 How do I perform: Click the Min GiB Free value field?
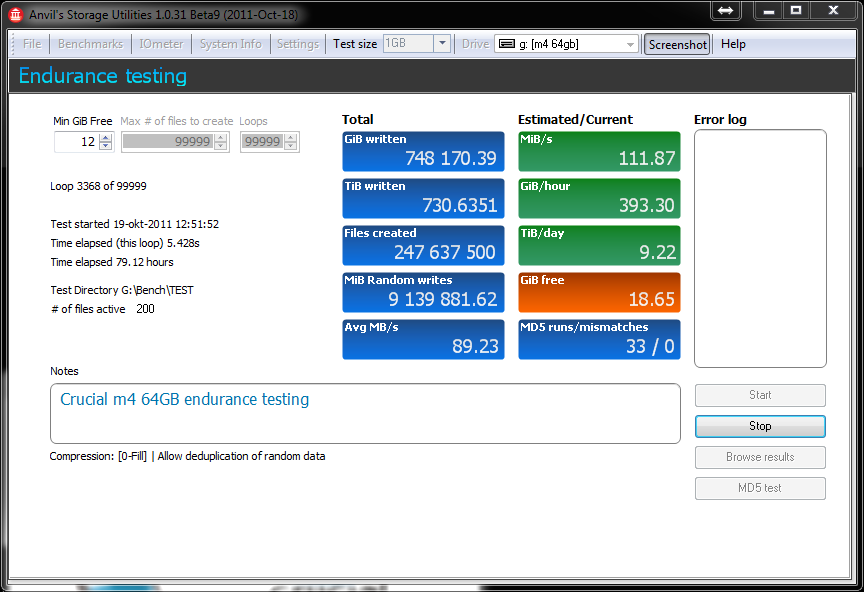click(77, 142)
